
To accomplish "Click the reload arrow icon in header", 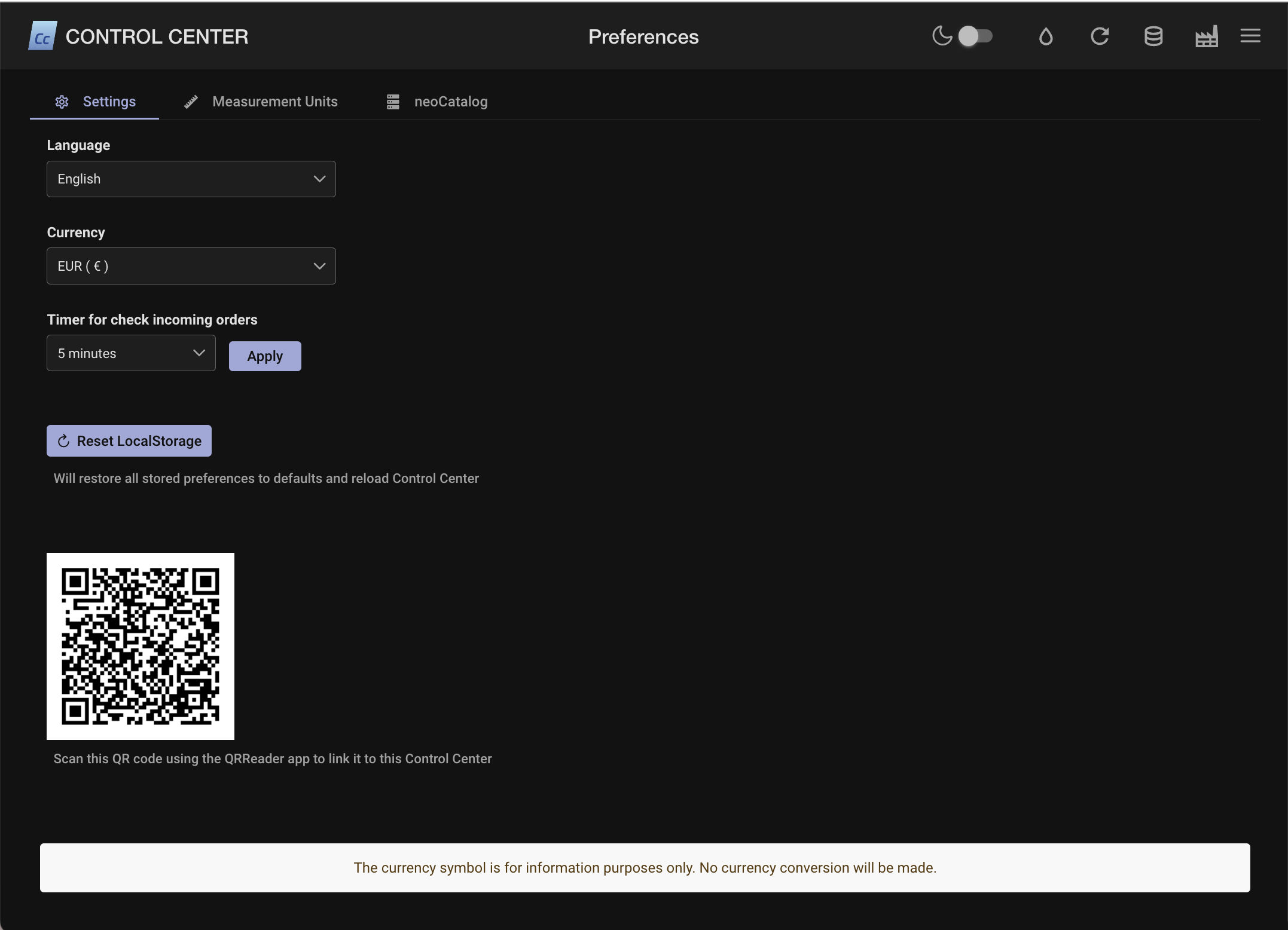I will [1099, 36].
